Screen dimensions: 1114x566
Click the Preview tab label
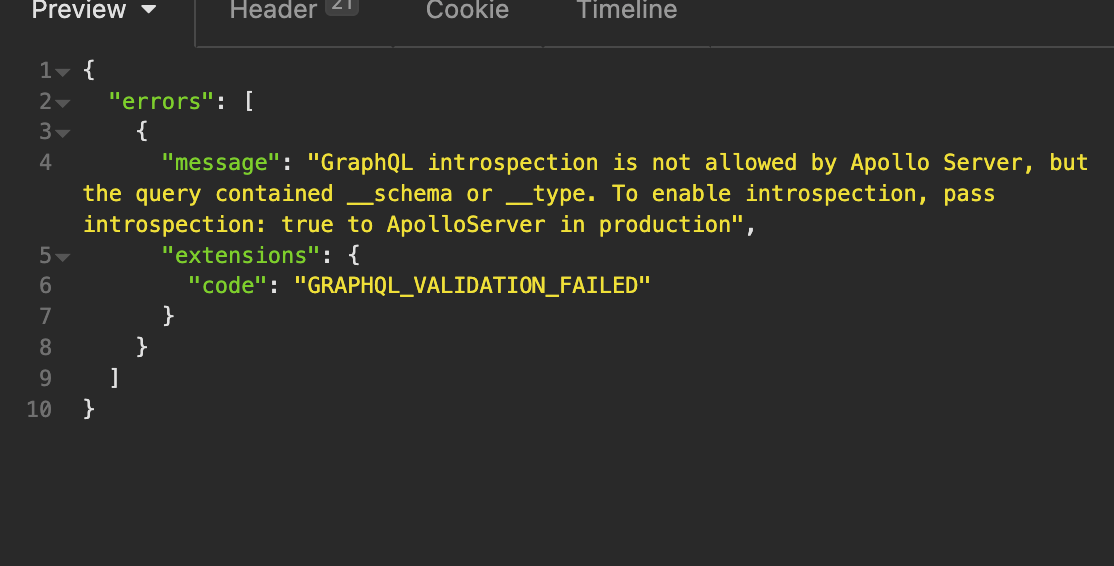pos(79,11)
